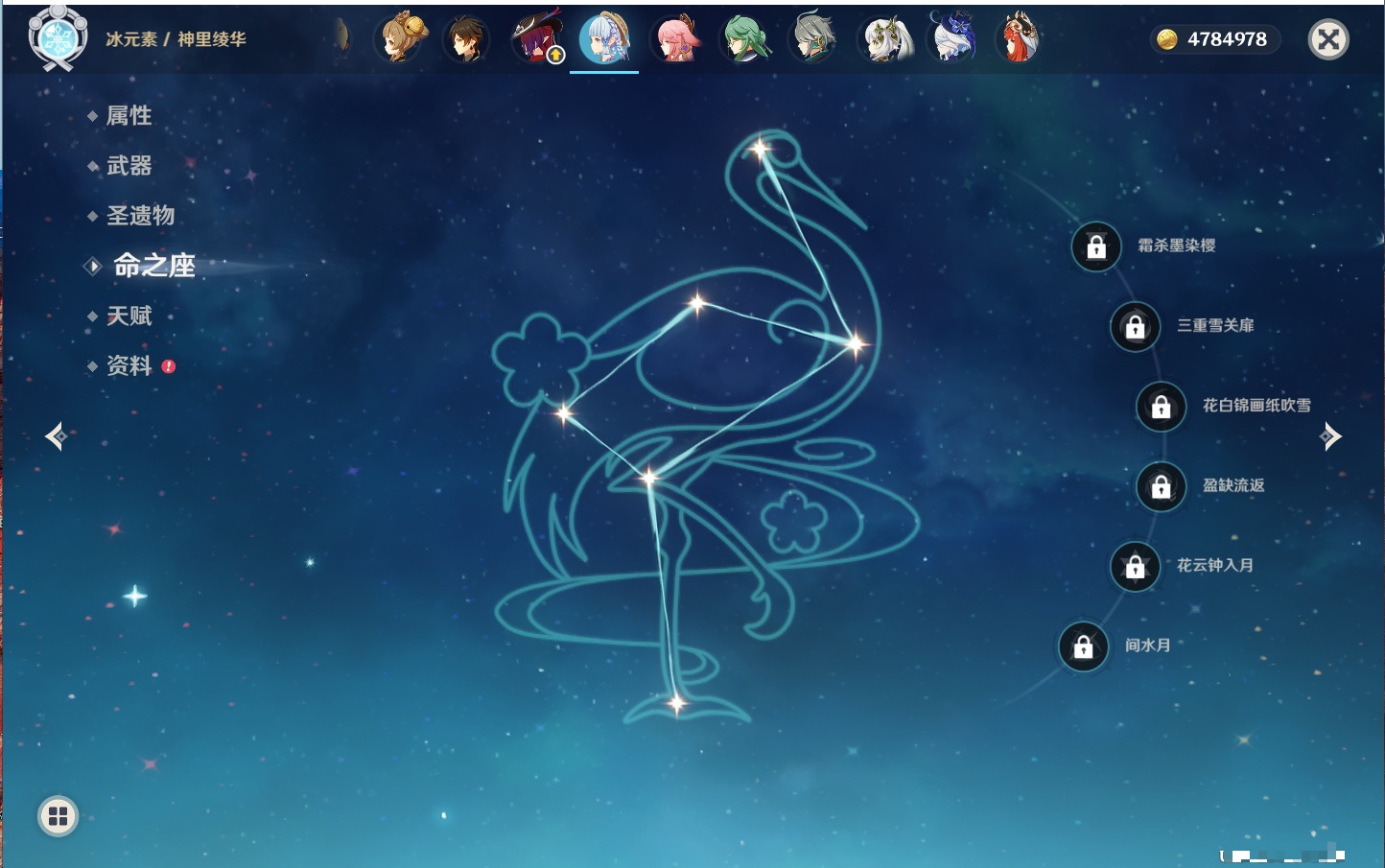Click the lock icon for 三重雪关扉
The width and height of the screenshot is (1385, 868).
pos(1136,326)
